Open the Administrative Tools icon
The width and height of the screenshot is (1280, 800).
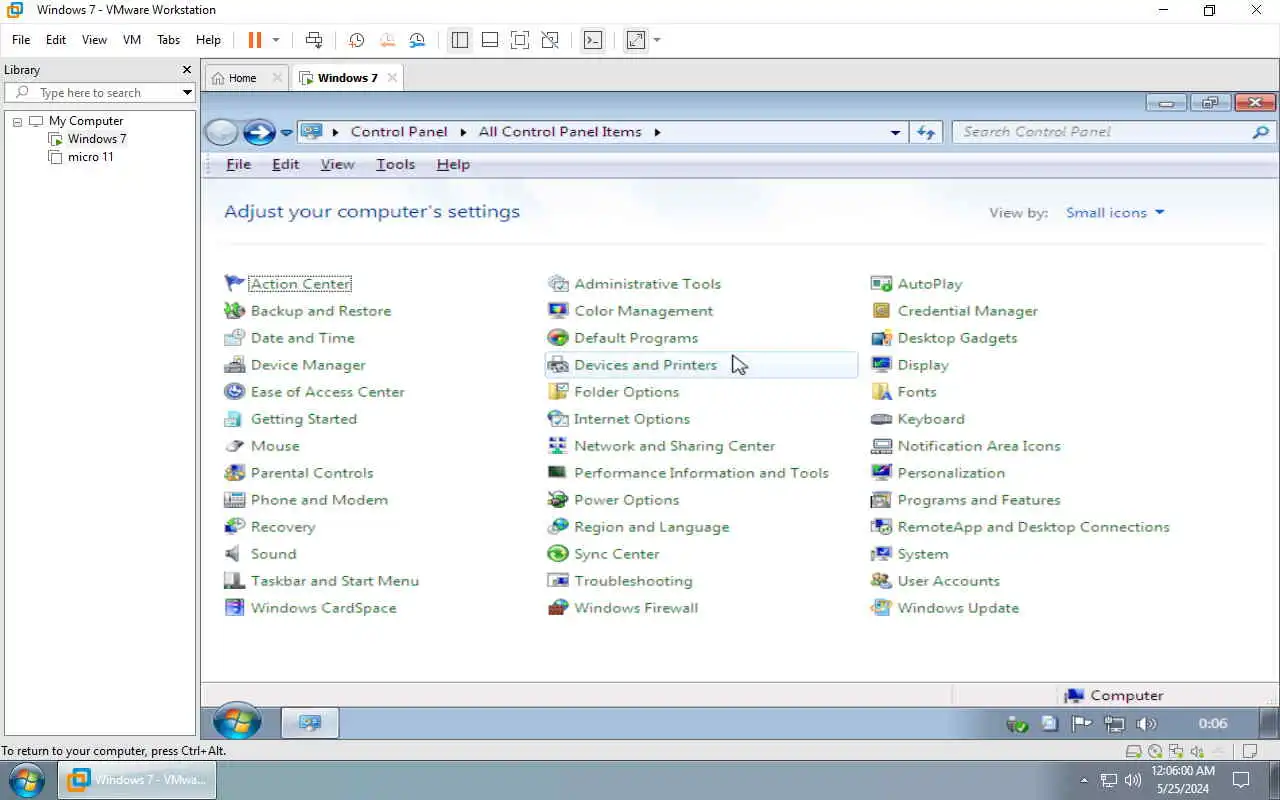coord(558,284)
